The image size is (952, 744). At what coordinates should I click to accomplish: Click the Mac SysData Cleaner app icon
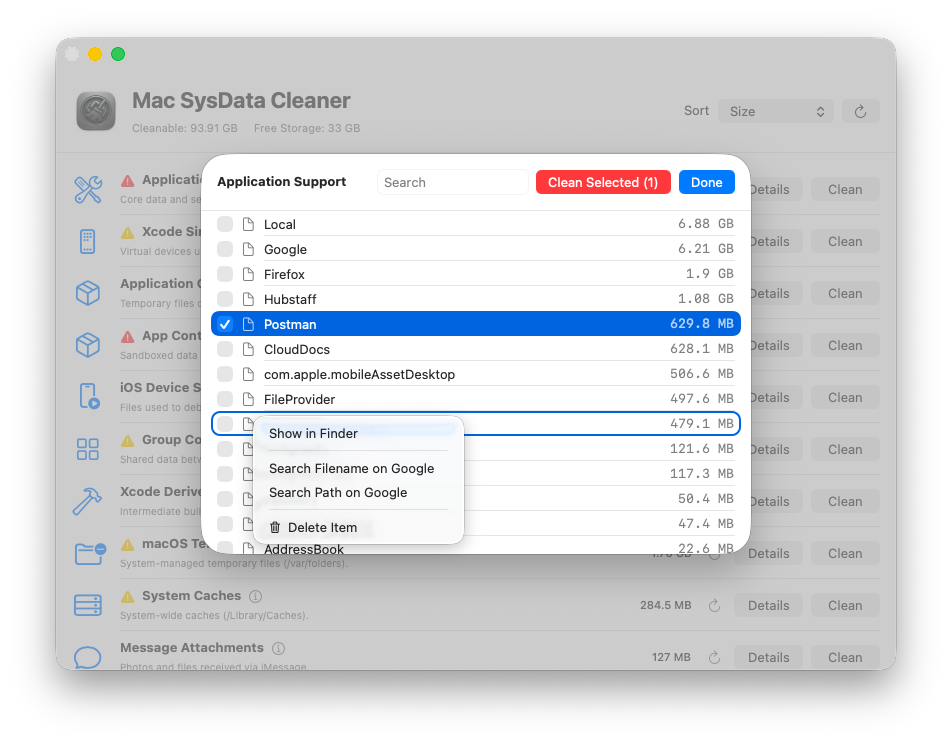click(96, 111)
